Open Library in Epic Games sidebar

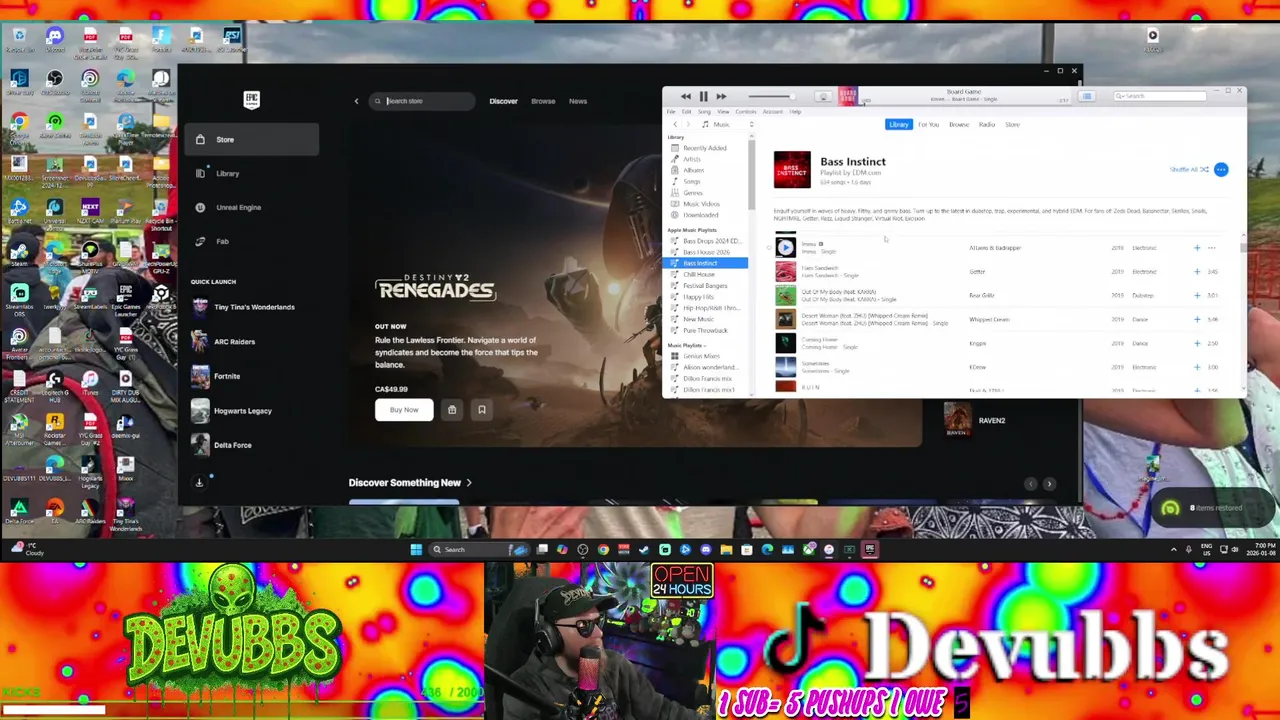click(x=252, y=174)
